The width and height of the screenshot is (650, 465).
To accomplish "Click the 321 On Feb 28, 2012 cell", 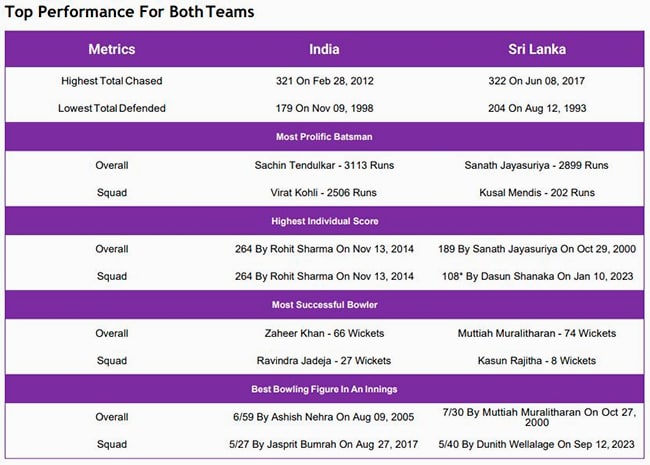I will (325, 80).
